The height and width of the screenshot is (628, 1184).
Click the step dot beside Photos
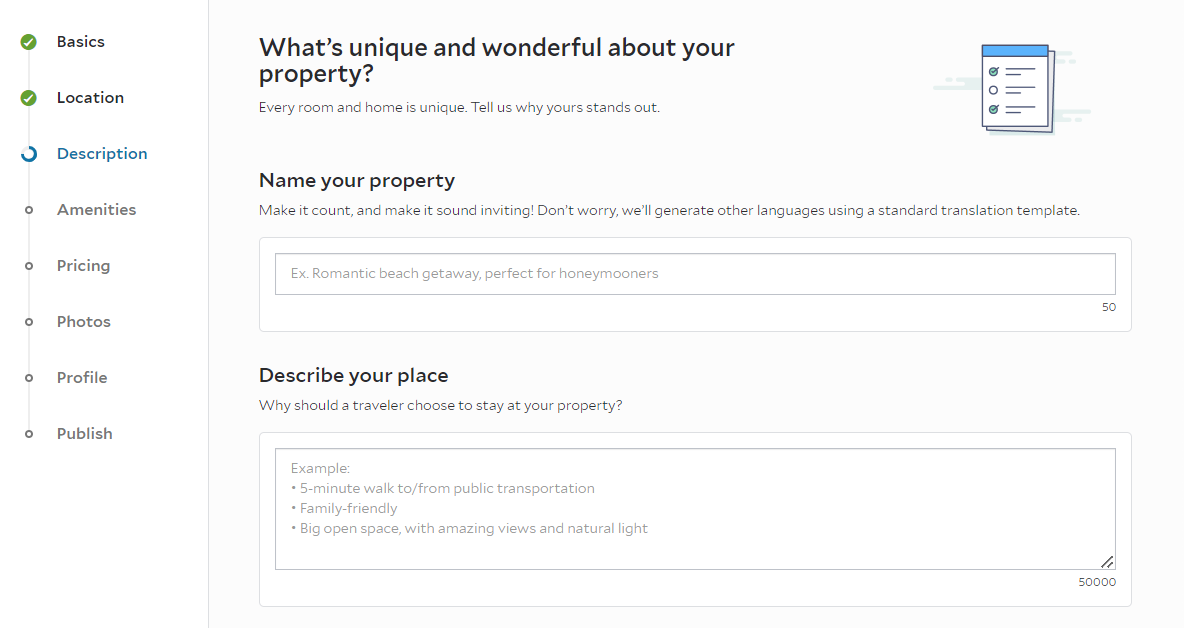29,322
